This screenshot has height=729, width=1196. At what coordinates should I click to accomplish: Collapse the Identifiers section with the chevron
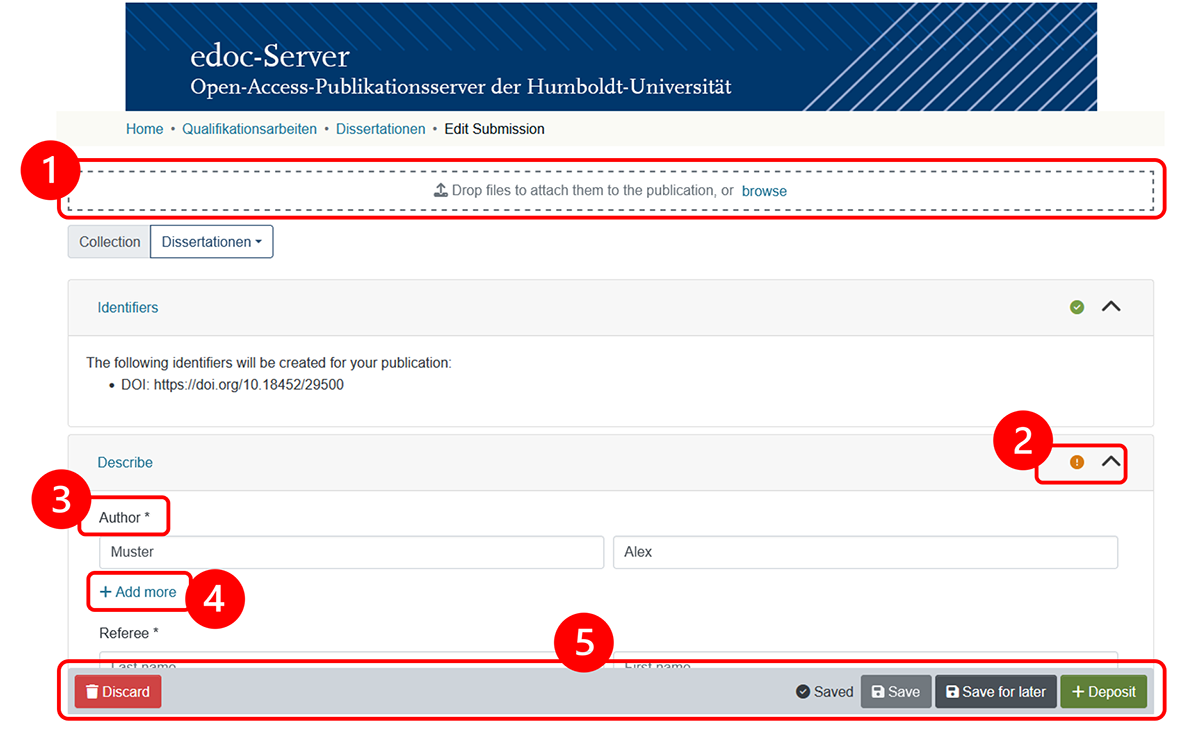(1111, 307)
